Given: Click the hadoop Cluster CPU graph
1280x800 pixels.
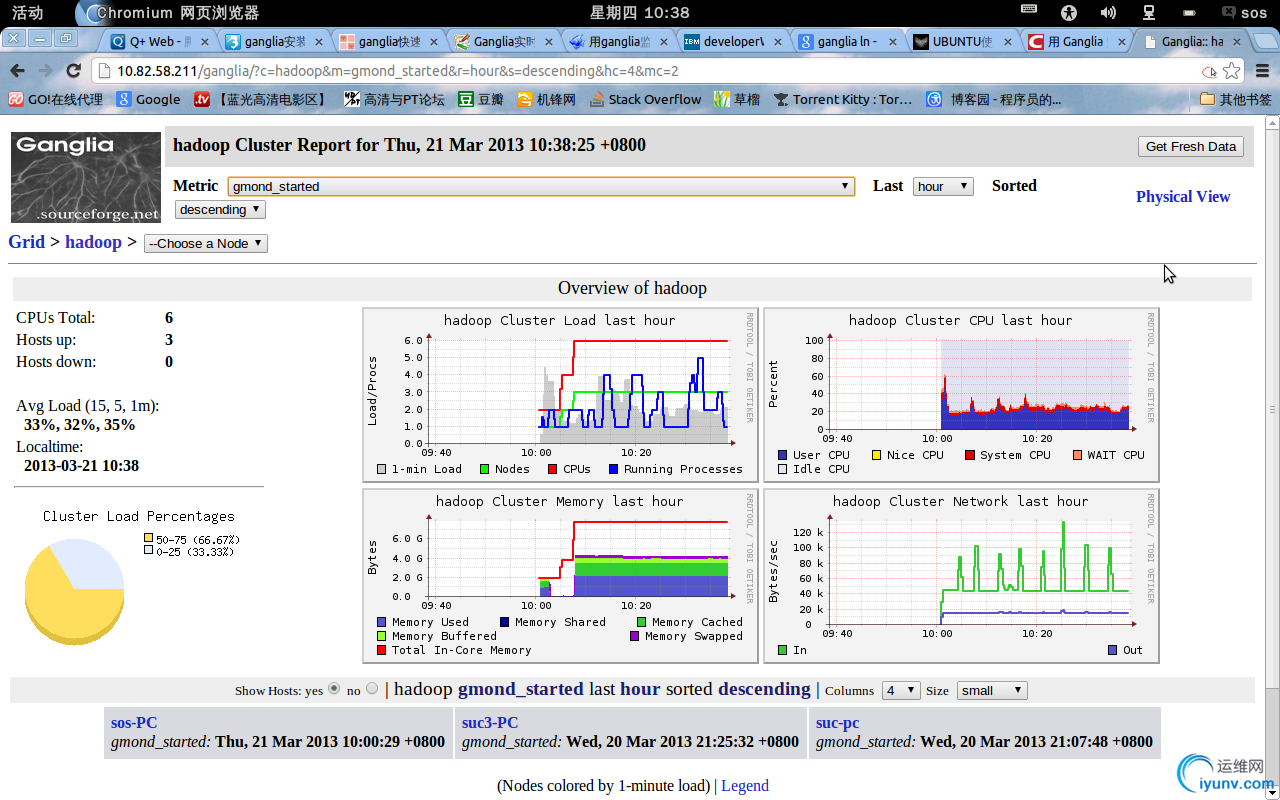Looking at the screenshot, I should click(960, 394).
